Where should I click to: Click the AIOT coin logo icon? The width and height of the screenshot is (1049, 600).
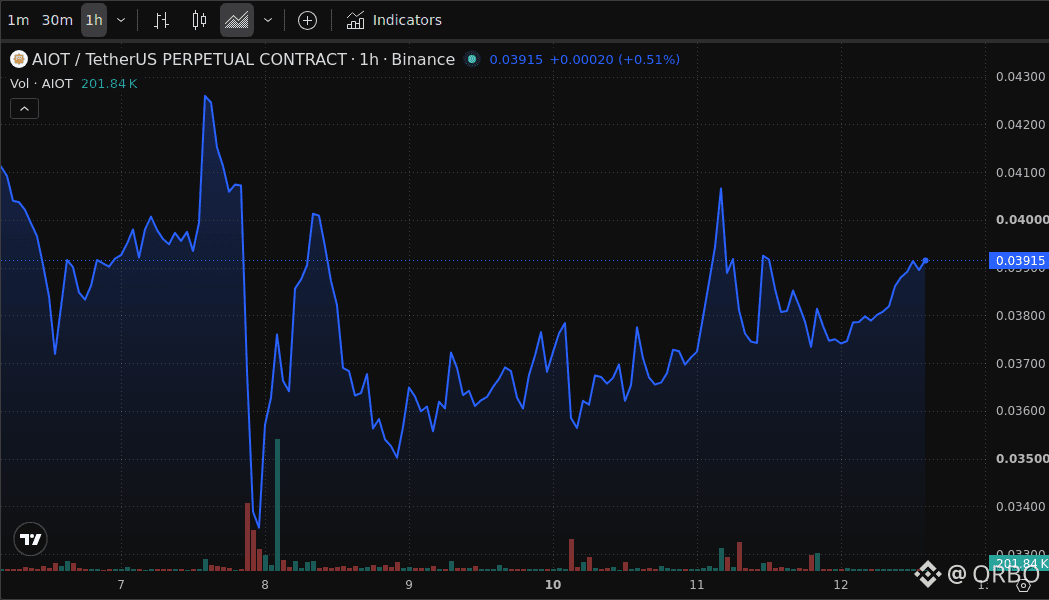click(x=19, y=60)
